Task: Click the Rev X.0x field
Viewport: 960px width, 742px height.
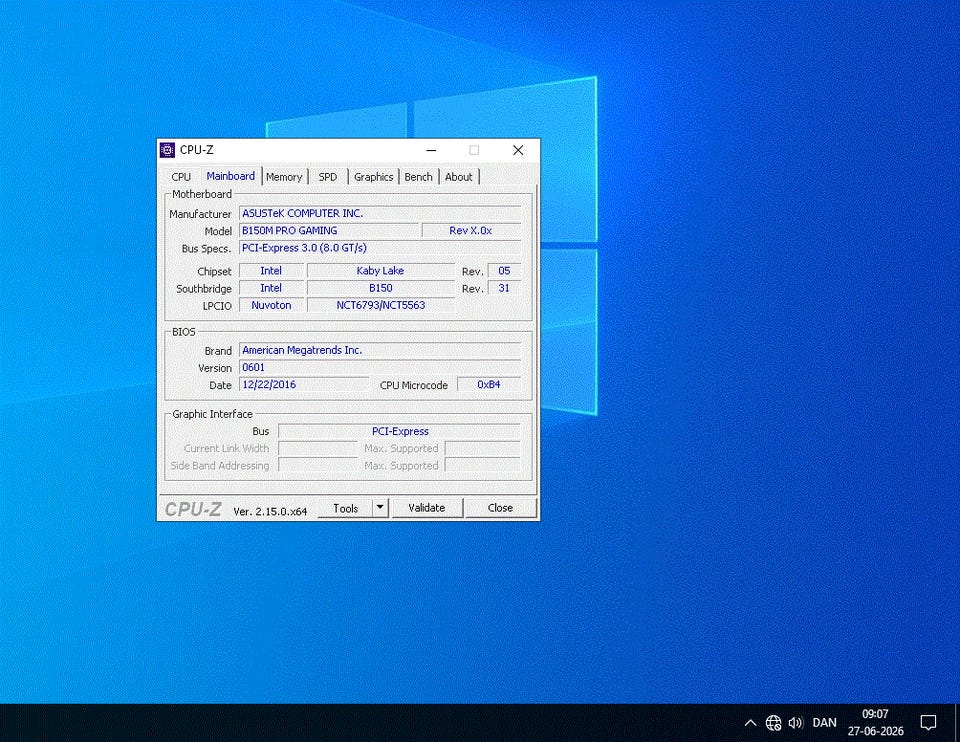Action: coord(471,231)
